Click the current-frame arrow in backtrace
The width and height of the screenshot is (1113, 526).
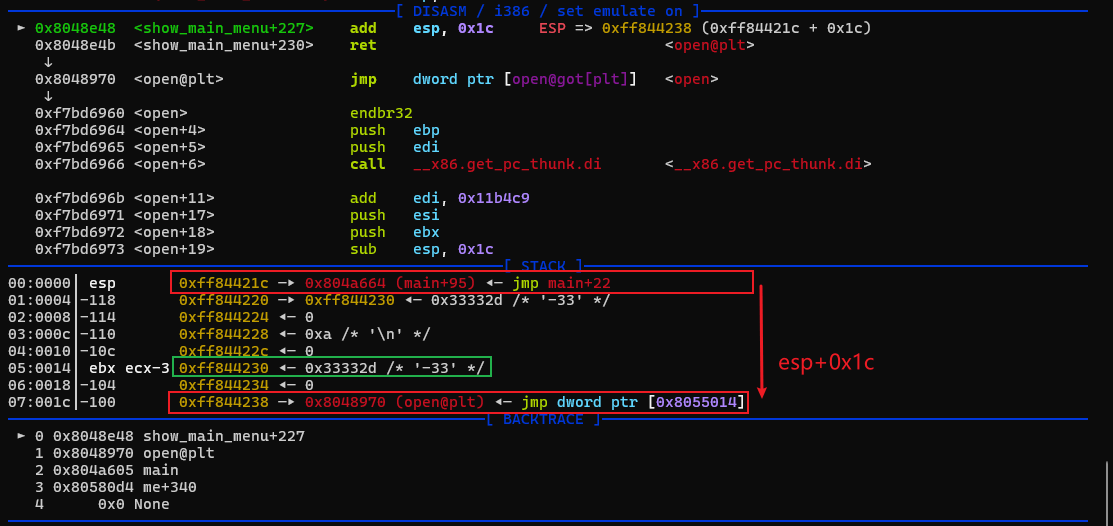[22, 436]
